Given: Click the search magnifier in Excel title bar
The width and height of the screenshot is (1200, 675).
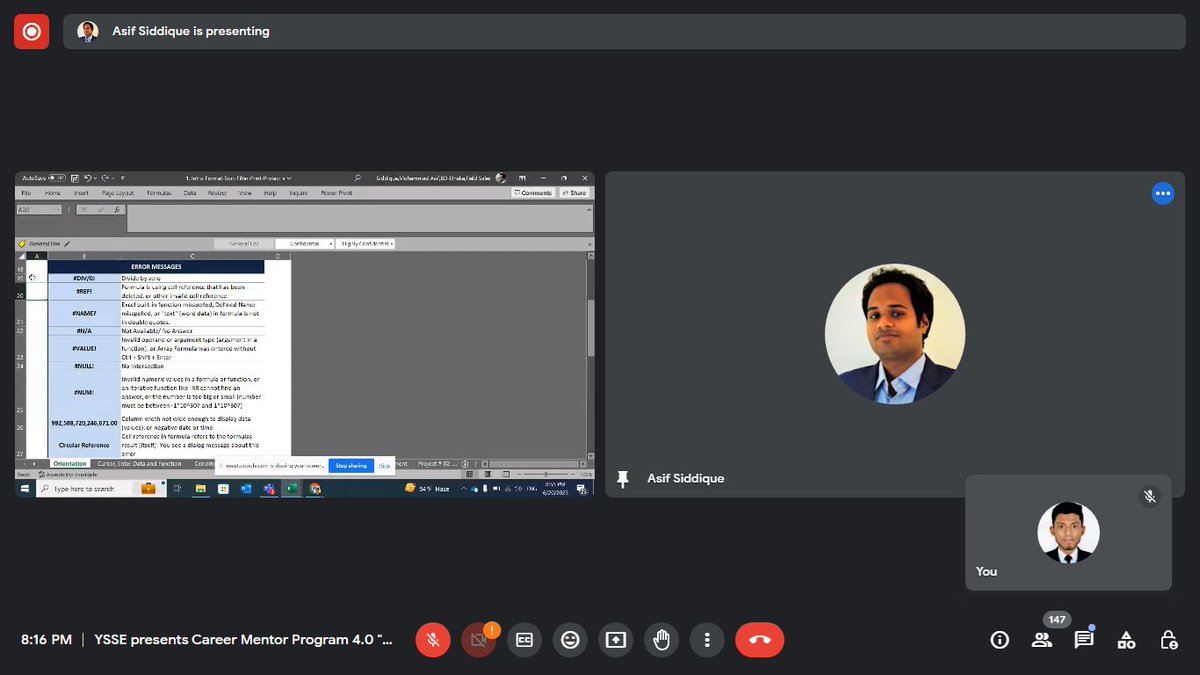Looking at the screenshot, I should (357, 178).
